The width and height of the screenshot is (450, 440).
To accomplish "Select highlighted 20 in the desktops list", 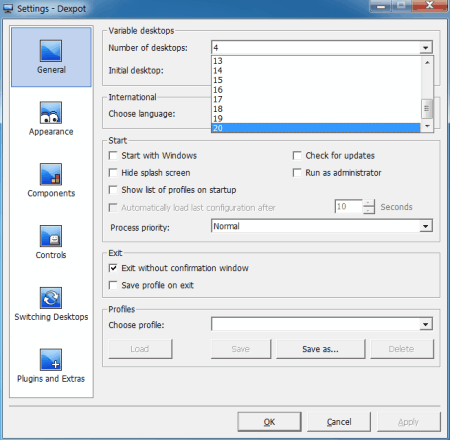I will point(316,128).
